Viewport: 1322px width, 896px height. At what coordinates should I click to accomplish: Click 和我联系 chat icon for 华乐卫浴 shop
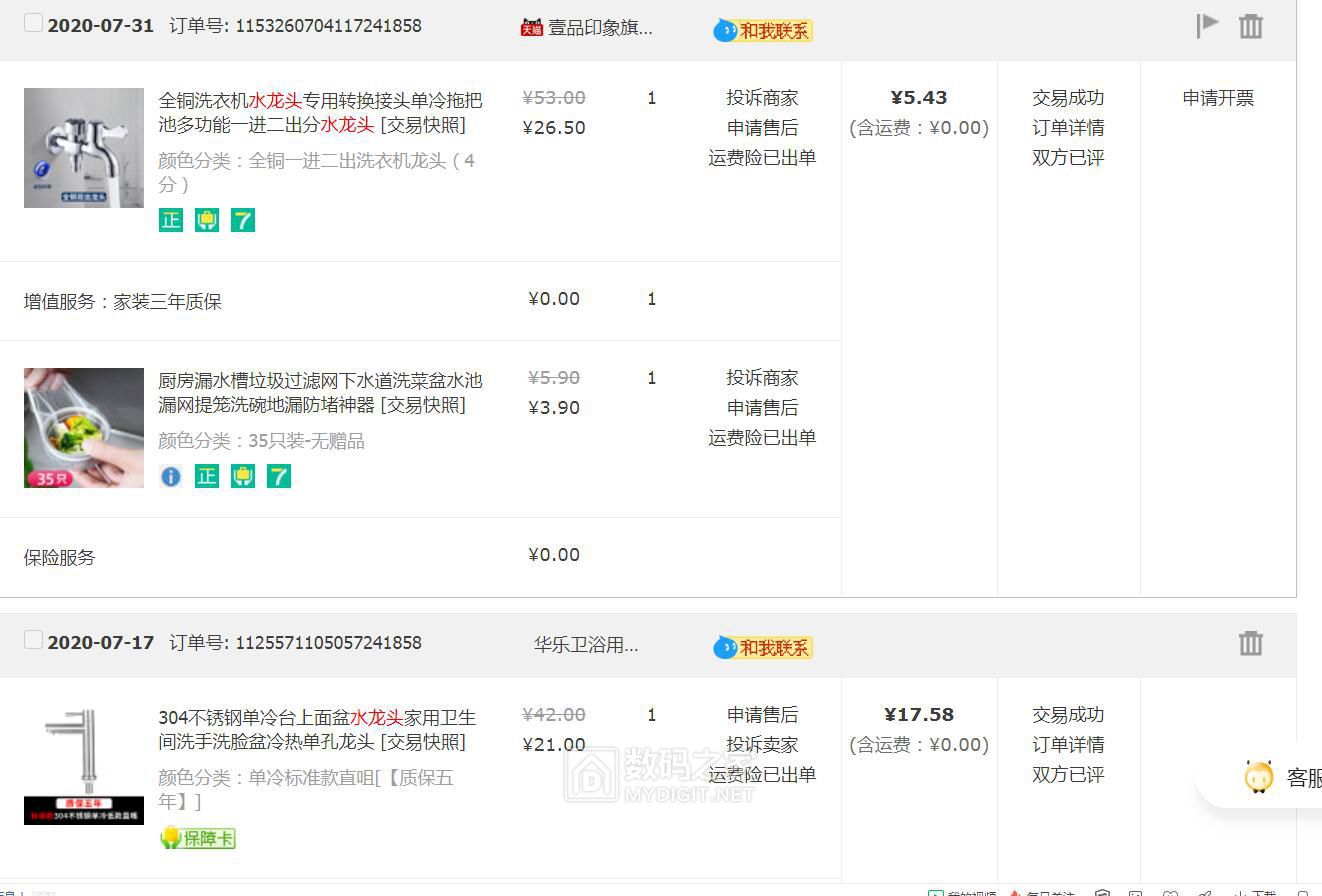(x=763, y=648)
